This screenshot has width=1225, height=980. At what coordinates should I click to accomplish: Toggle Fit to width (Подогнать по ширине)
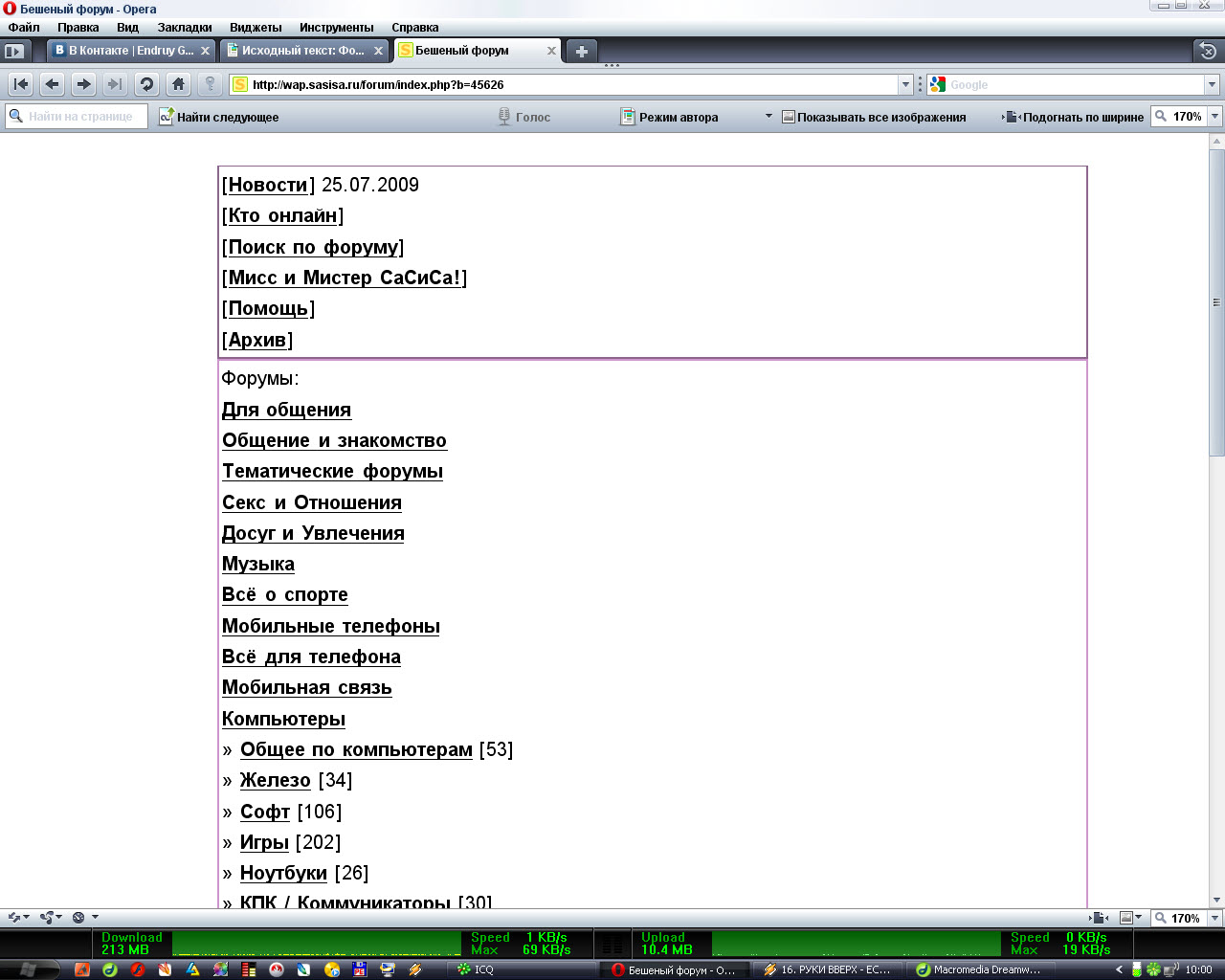[1074, 117]
